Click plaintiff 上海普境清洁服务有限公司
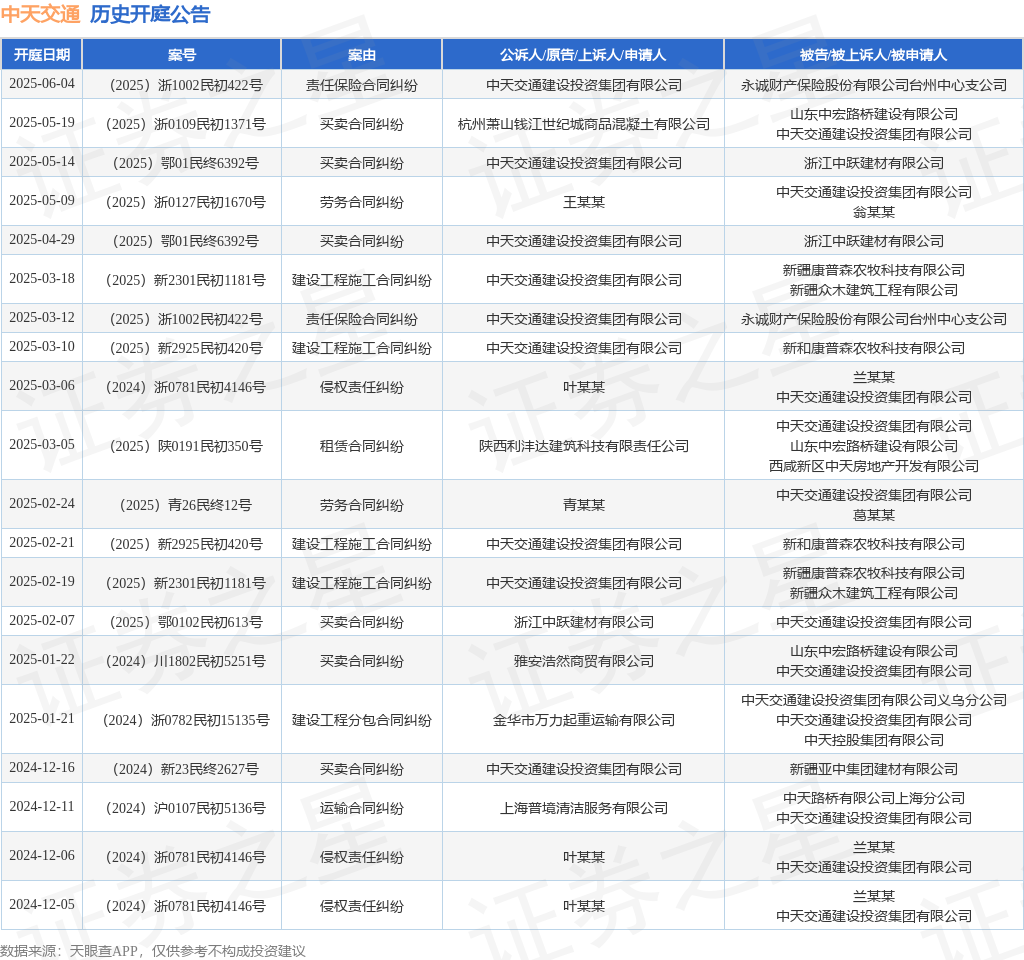This screenshot has width=1024, height=960. pyautogui.click(x=583, y=808)
